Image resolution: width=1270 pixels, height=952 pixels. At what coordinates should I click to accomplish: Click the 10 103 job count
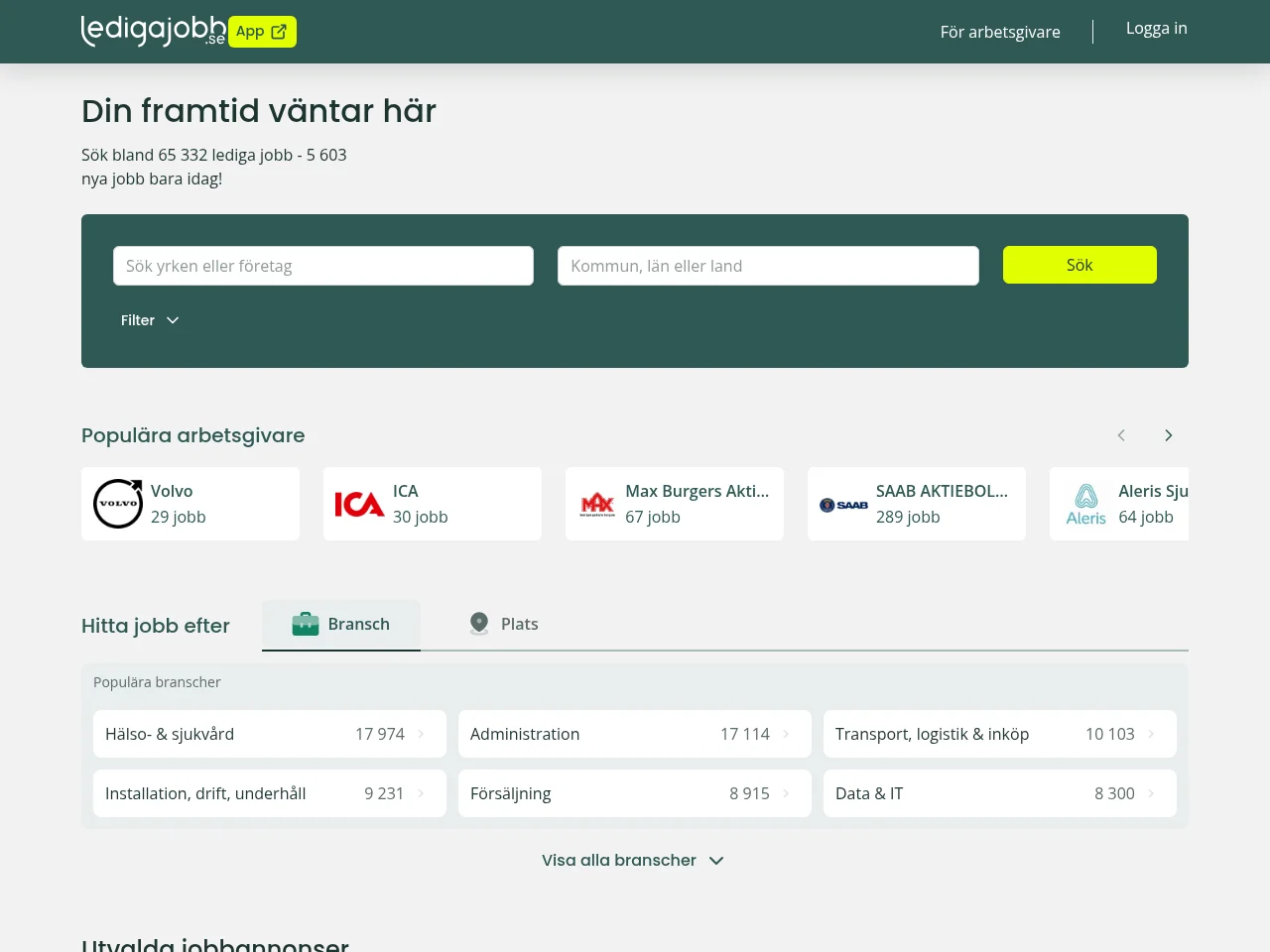tap(1110, 734)
